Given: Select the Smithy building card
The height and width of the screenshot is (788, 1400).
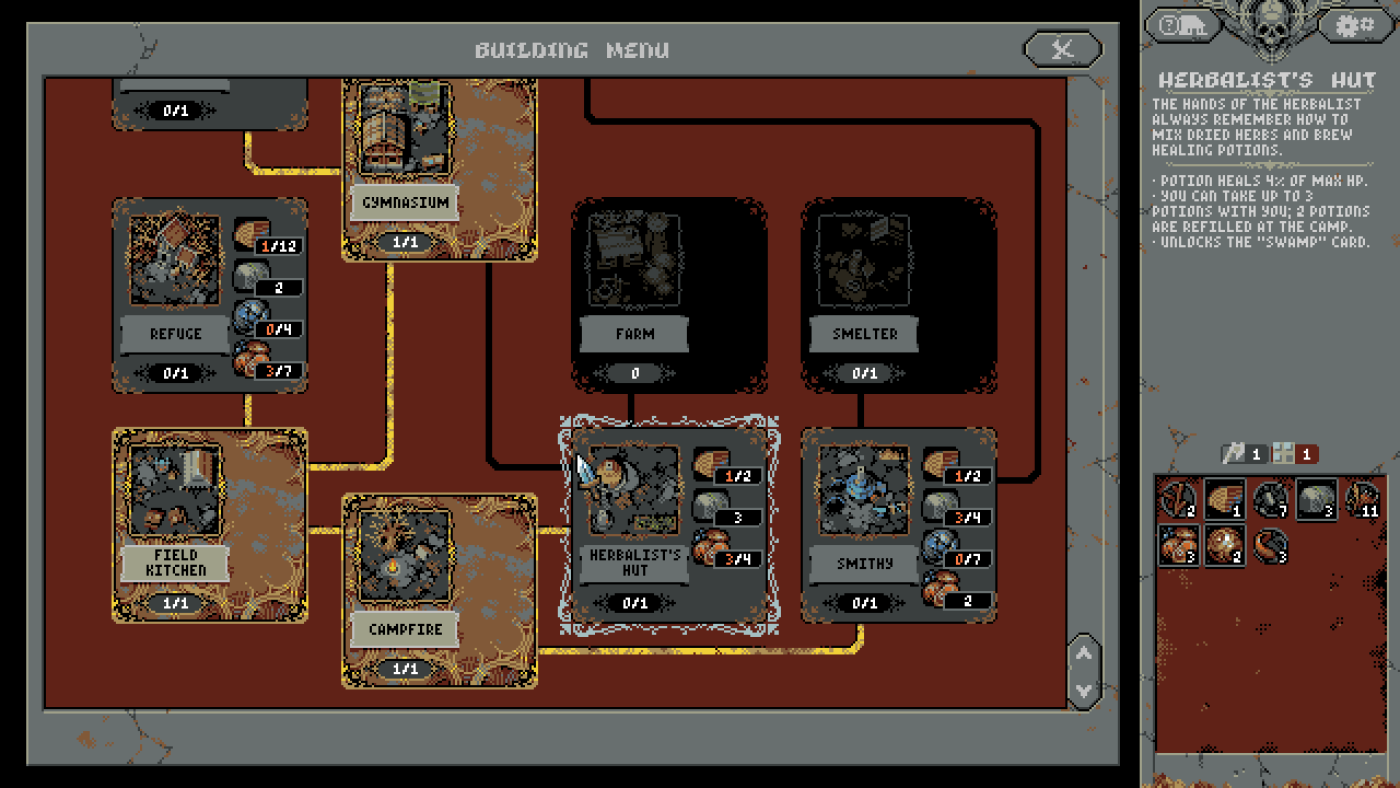Looking at the screenshot, I should 899,525.
